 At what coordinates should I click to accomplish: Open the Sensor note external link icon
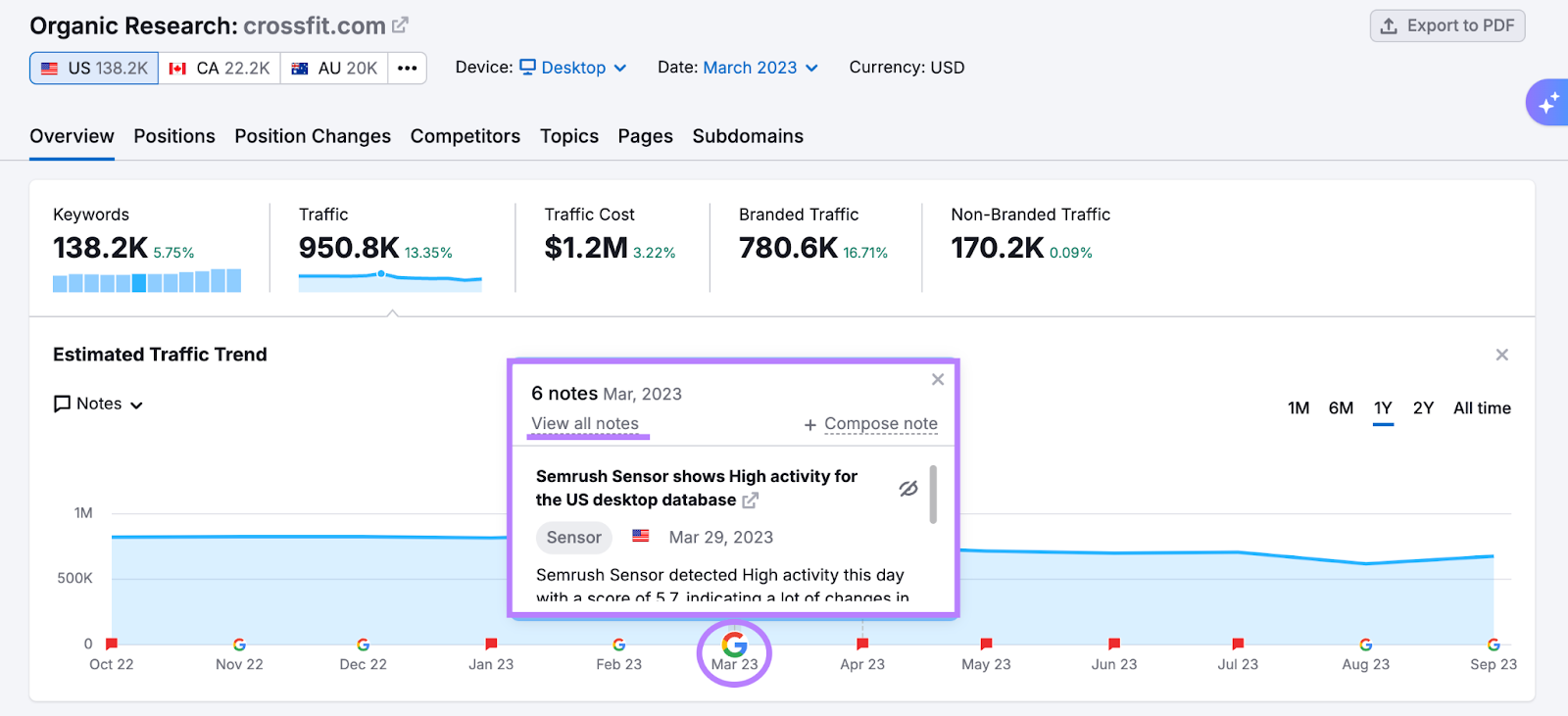[x=750, y=501]
